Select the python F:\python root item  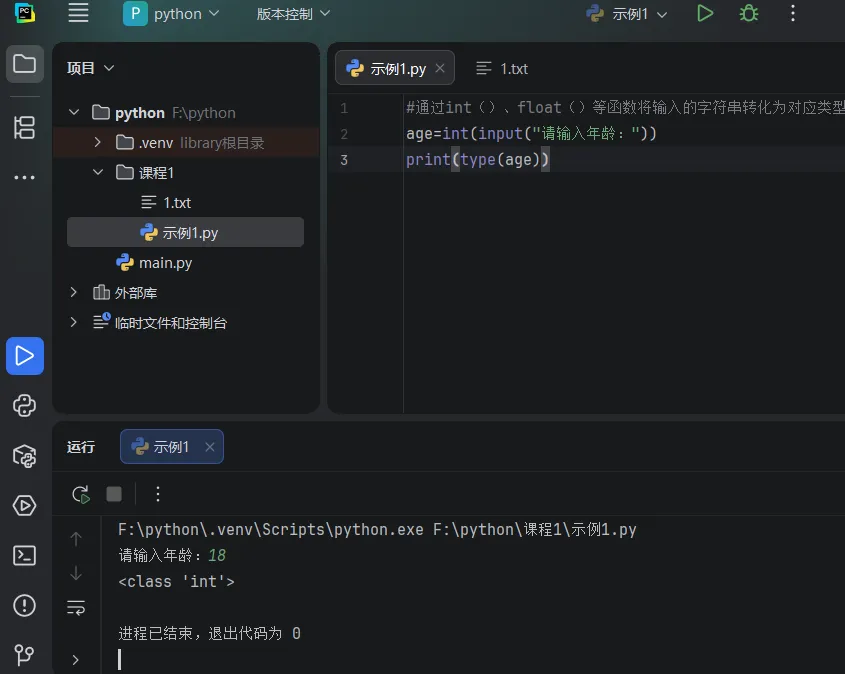tap(186, 113)
